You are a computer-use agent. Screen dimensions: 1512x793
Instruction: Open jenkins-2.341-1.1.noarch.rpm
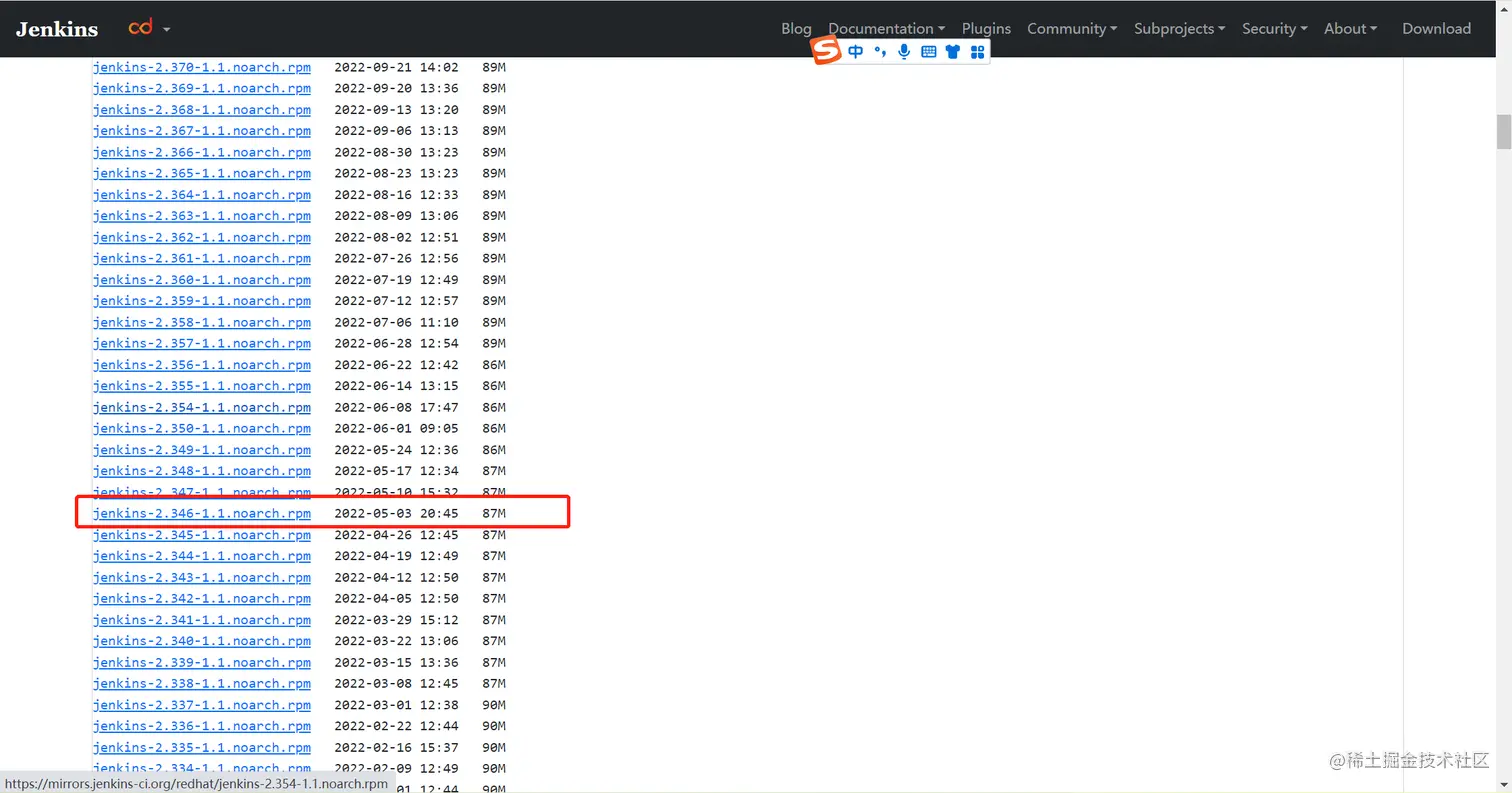pos(202,620)
